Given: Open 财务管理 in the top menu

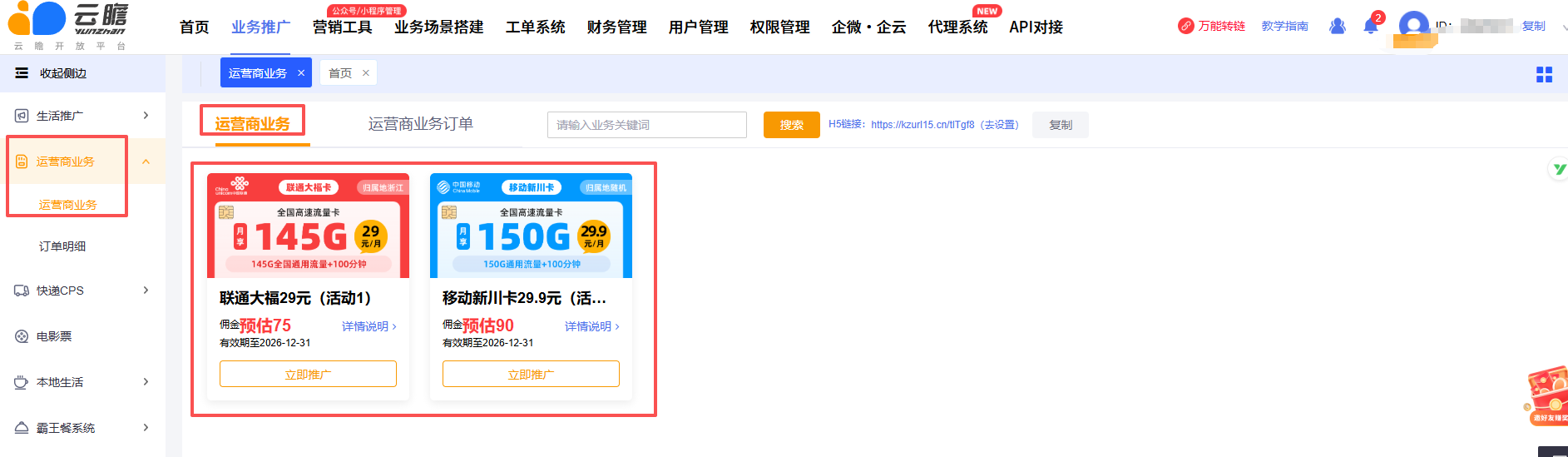Looking at the screenshot, I should 616,27.
